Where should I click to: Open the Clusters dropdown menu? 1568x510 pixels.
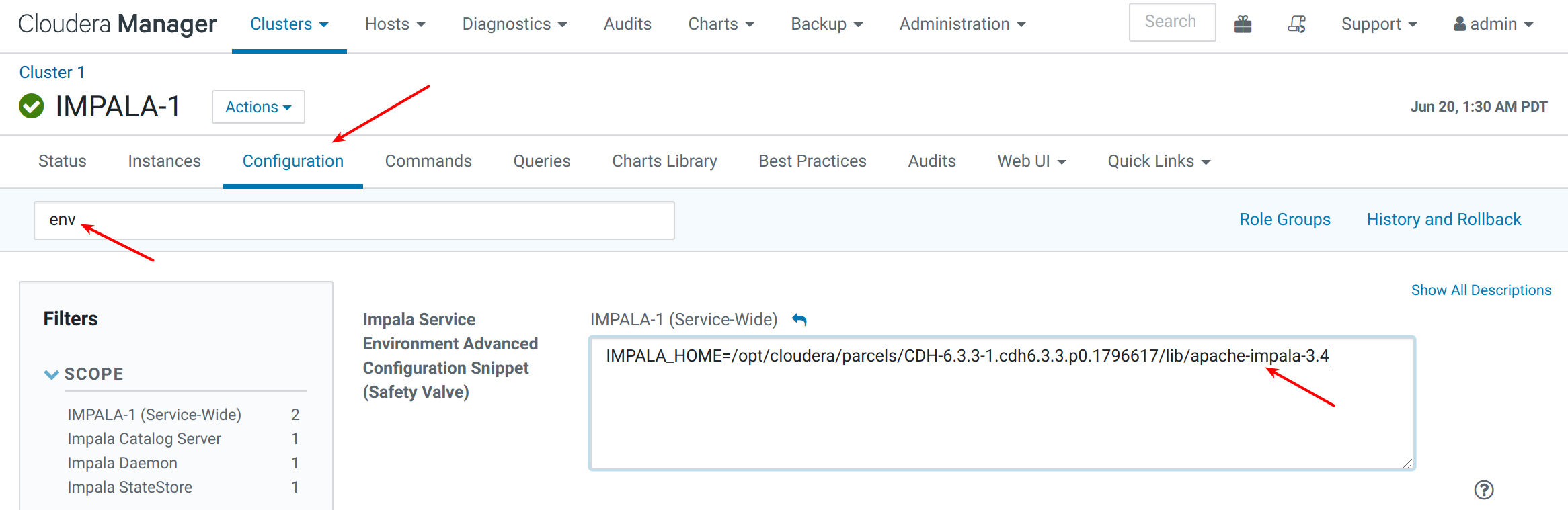coord(289,24)
